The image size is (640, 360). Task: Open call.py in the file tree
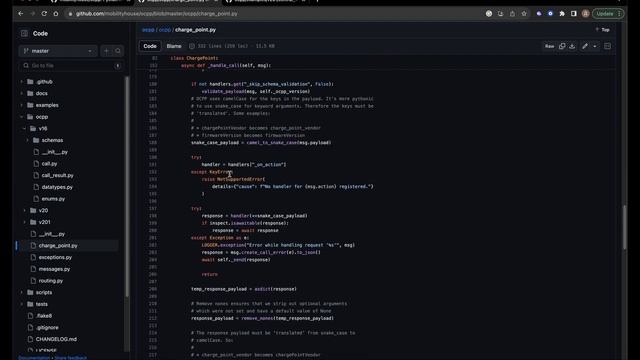tap(49, 164)
